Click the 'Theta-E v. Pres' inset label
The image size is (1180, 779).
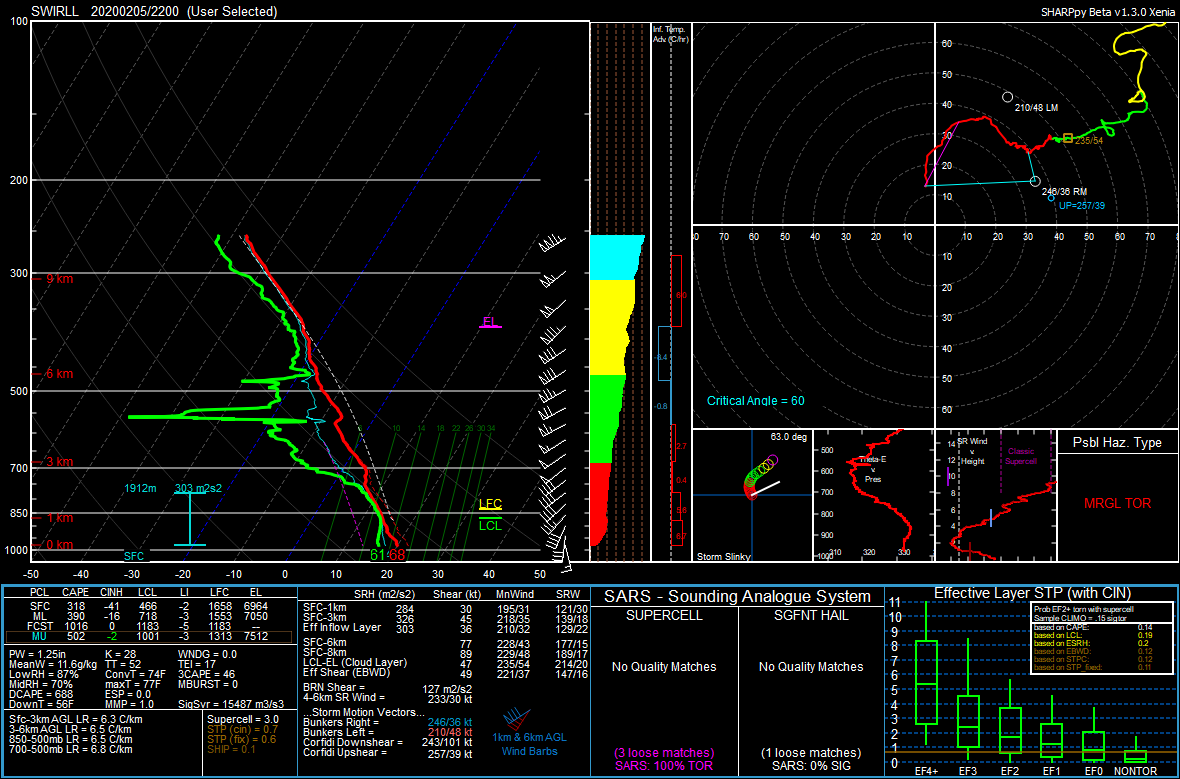pyautogui.click(x=871, y=469)
